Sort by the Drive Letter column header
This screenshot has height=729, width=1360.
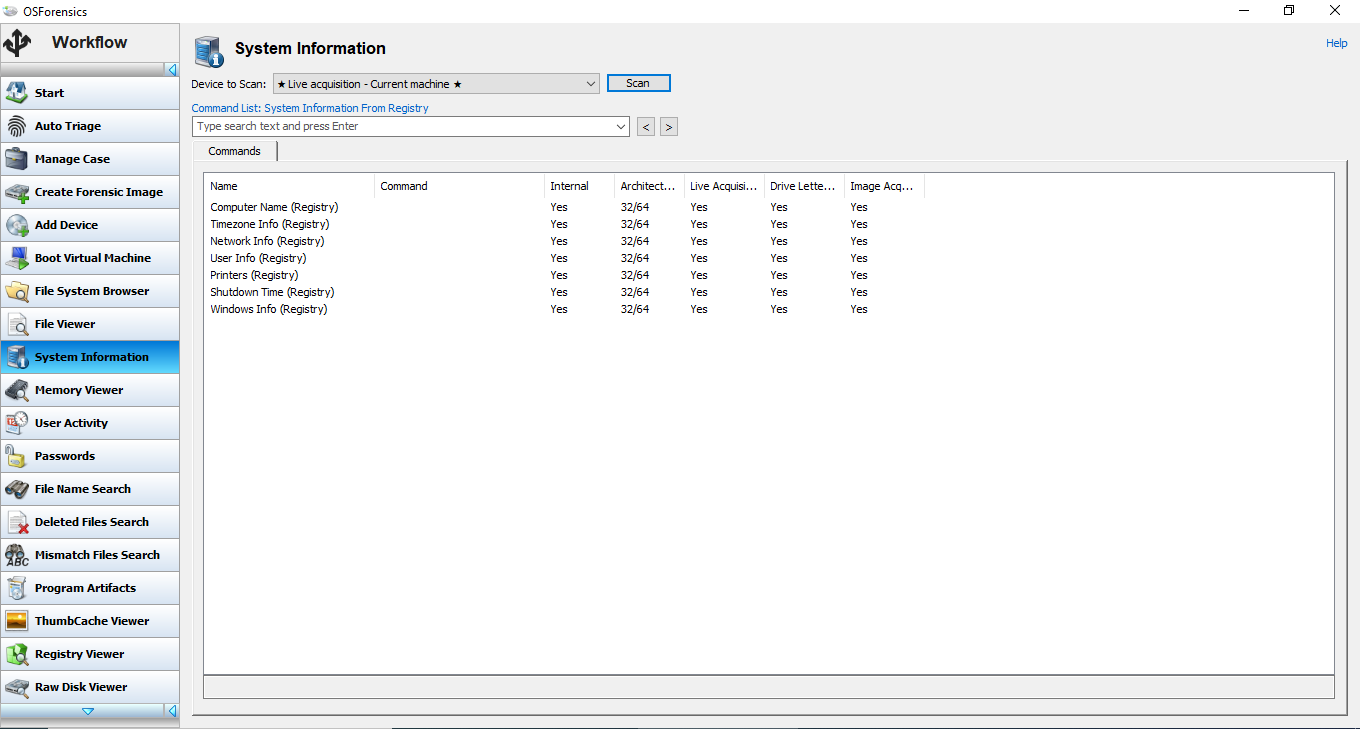804,186
